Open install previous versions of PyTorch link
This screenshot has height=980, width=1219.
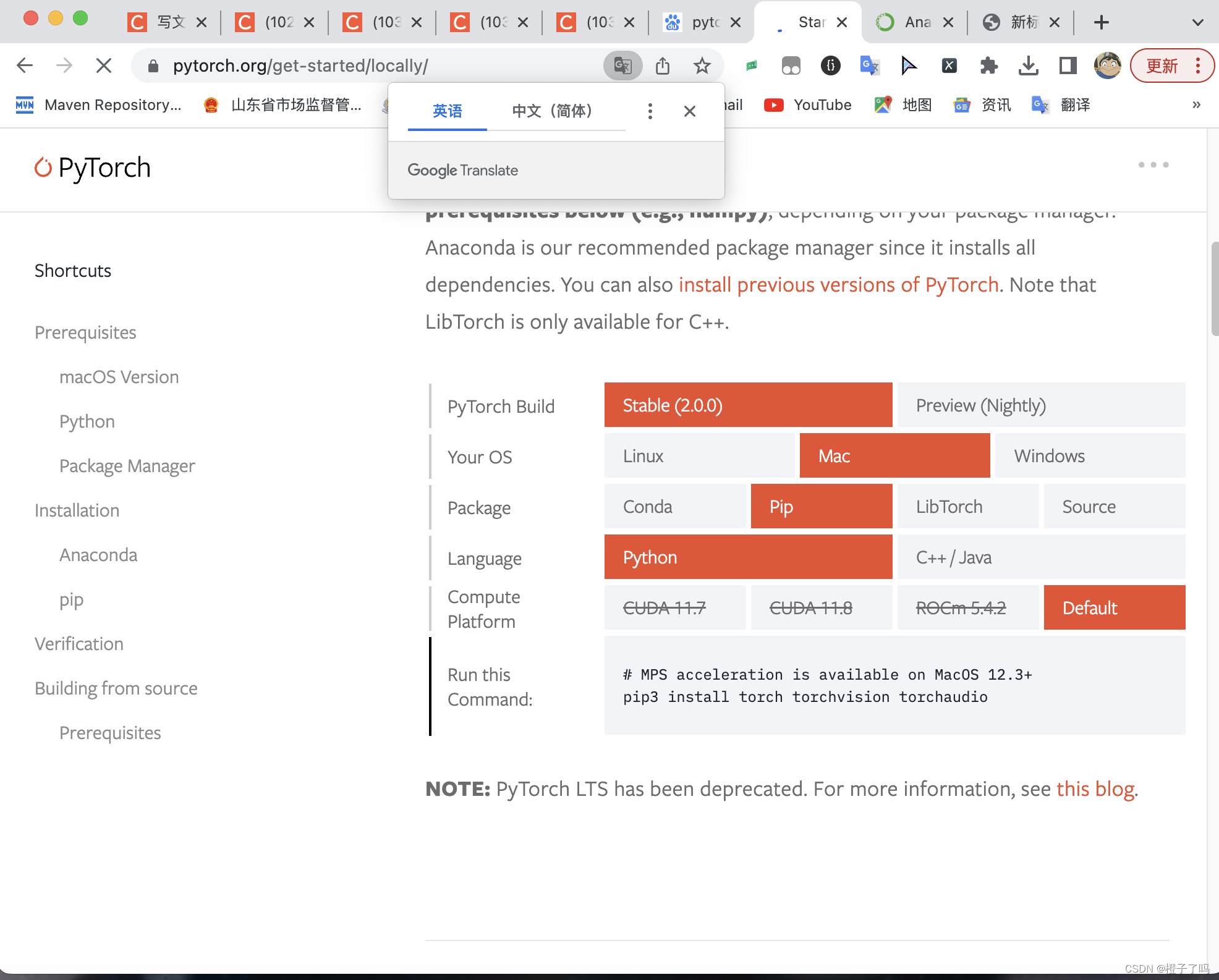[838, 285]
